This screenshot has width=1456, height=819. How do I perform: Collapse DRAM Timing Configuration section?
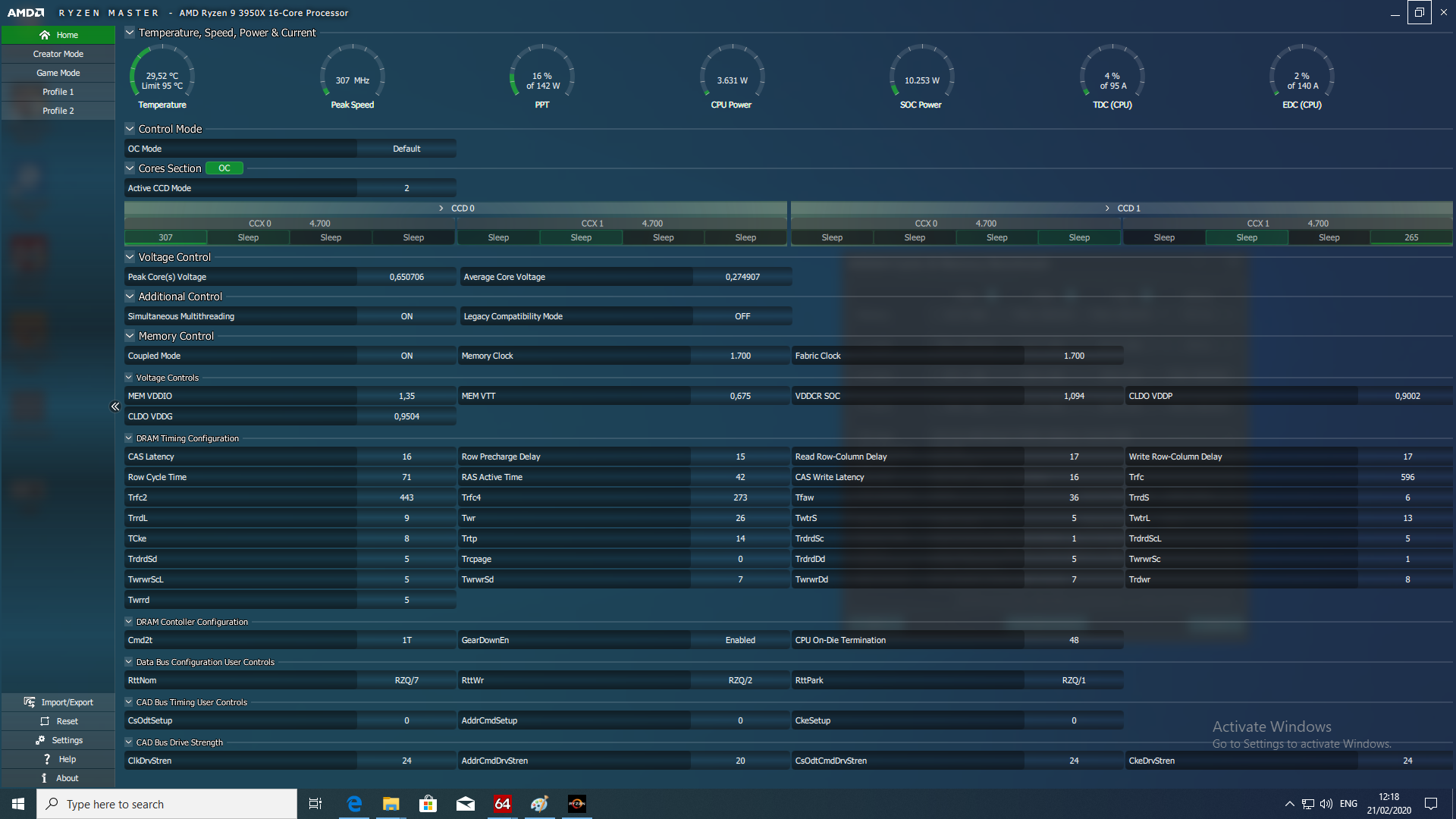pos(129,438)
